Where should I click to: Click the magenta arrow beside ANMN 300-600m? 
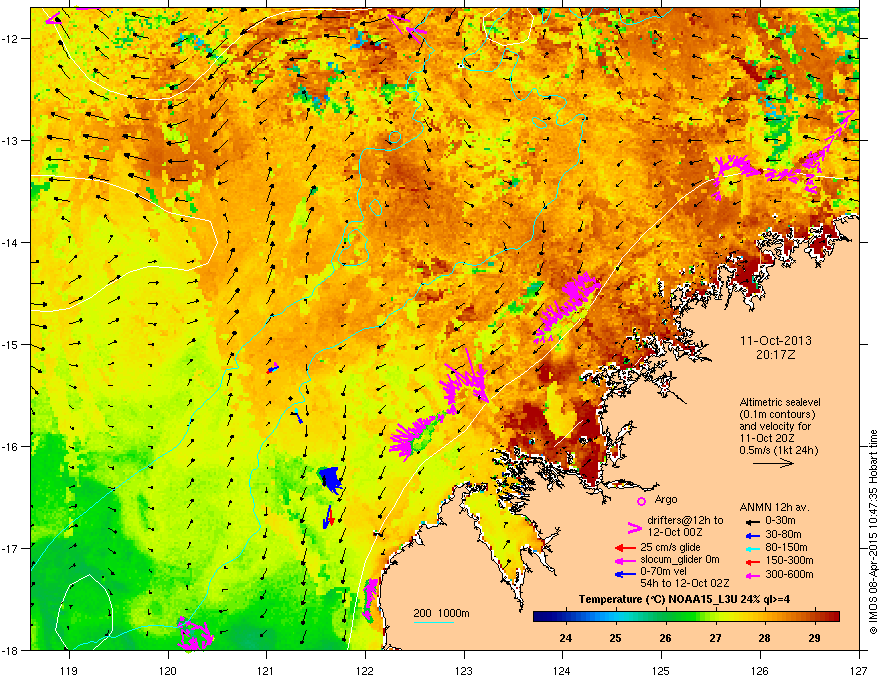point(753,575)
